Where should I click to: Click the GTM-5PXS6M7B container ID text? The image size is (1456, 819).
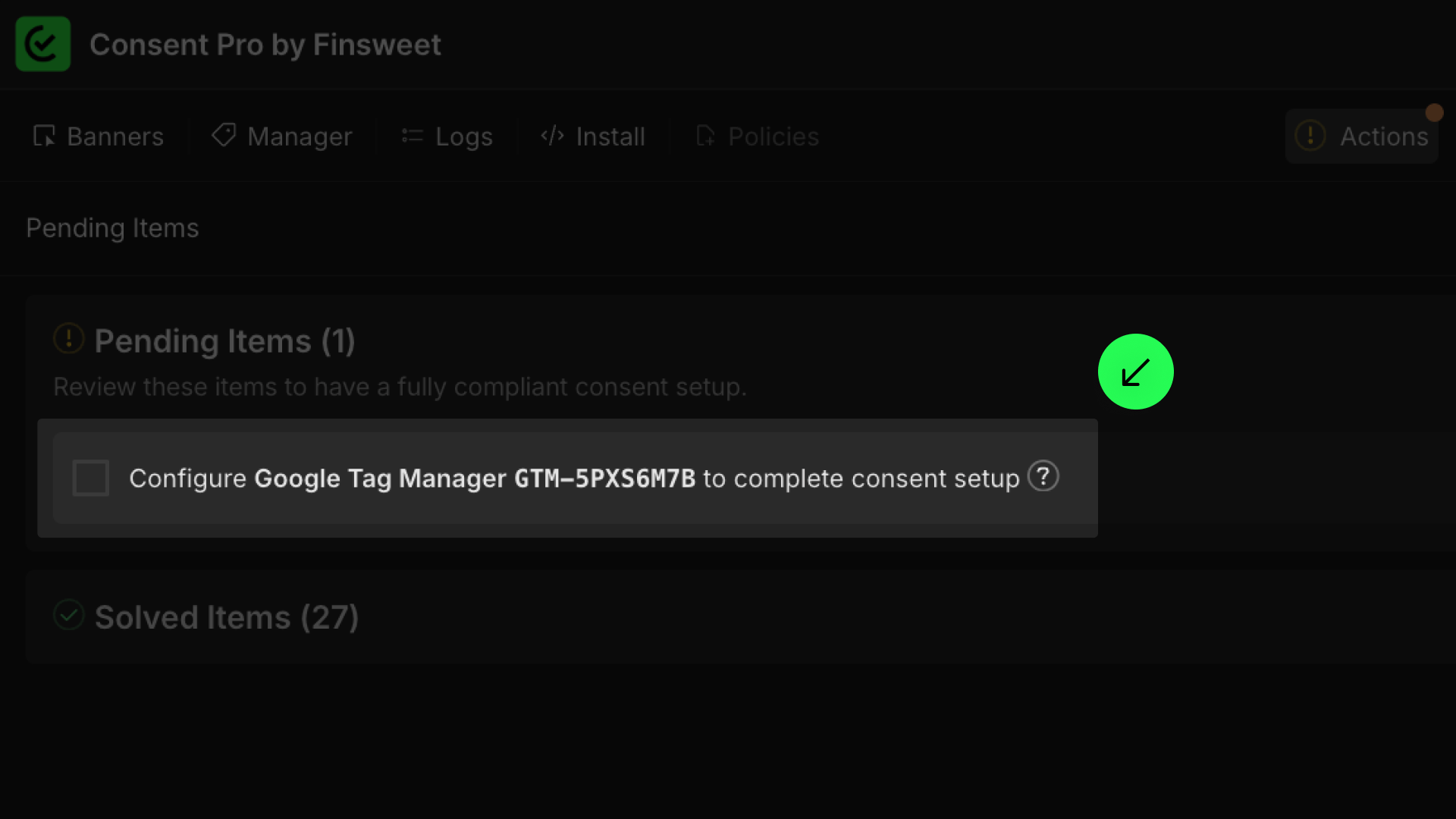604,479
